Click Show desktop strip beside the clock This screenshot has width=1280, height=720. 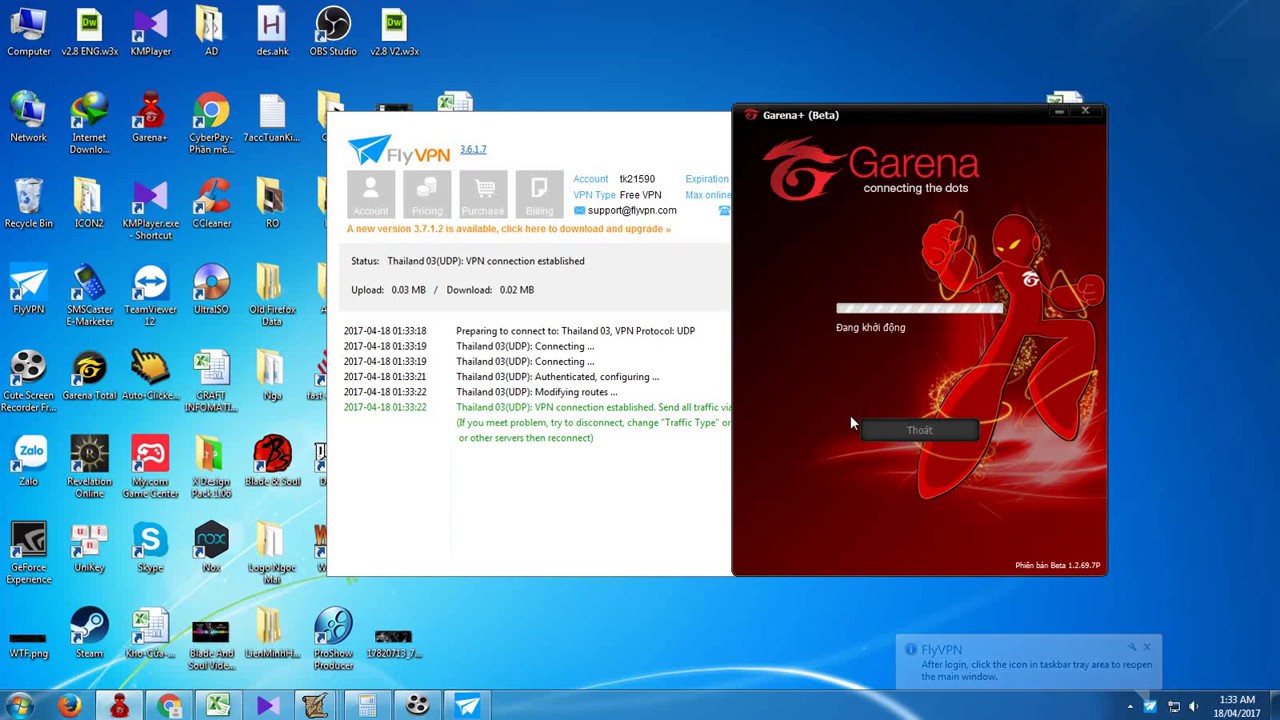(1273, 706)
